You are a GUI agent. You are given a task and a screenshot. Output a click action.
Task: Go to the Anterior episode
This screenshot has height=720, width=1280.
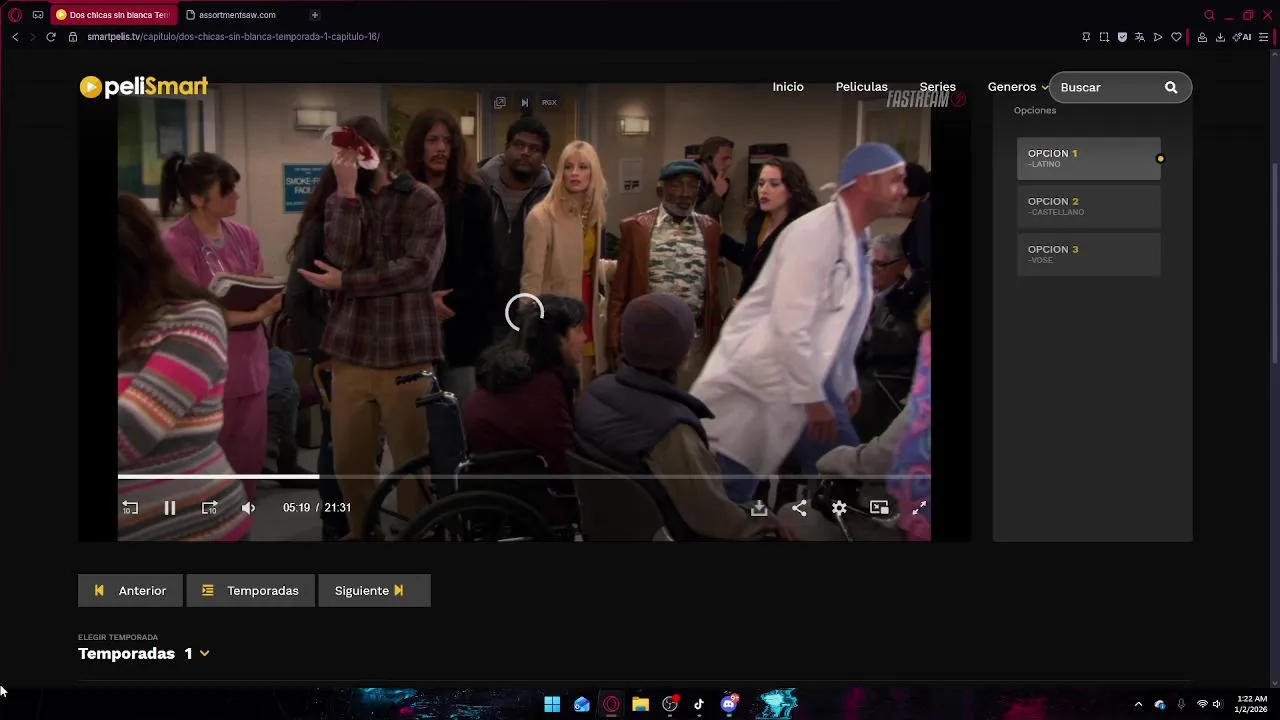(x=130, y=590)
